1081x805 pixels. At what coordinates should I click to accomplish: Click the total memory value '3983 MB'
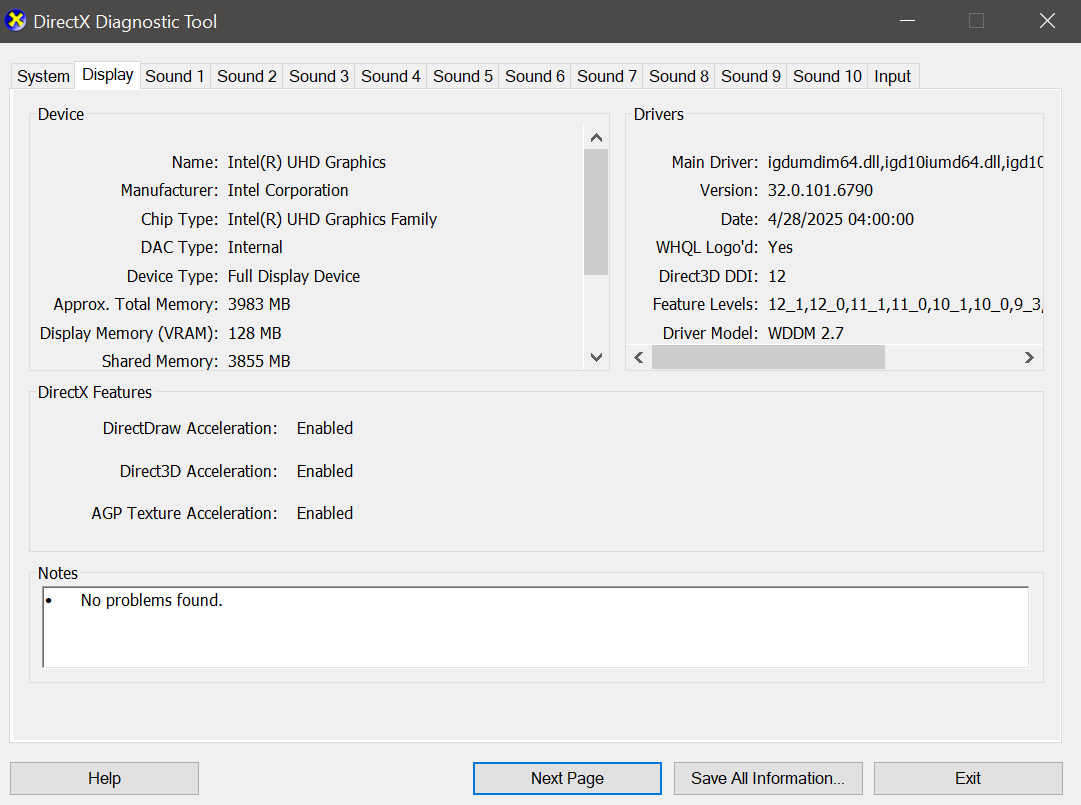(259, 305)
